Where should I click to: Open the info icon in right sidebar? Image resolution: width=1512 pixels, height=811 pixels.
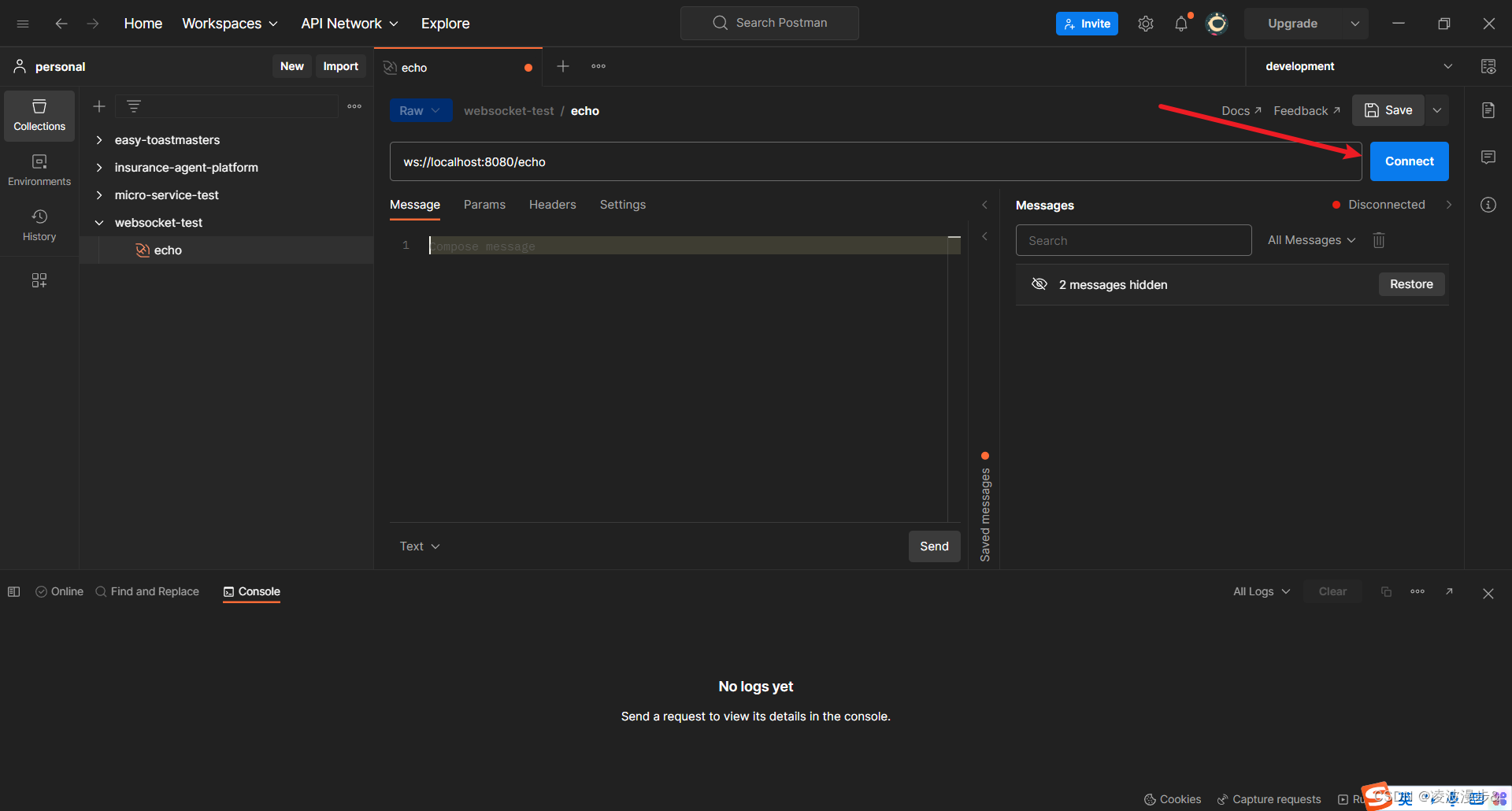click(x=1488, y=205)
